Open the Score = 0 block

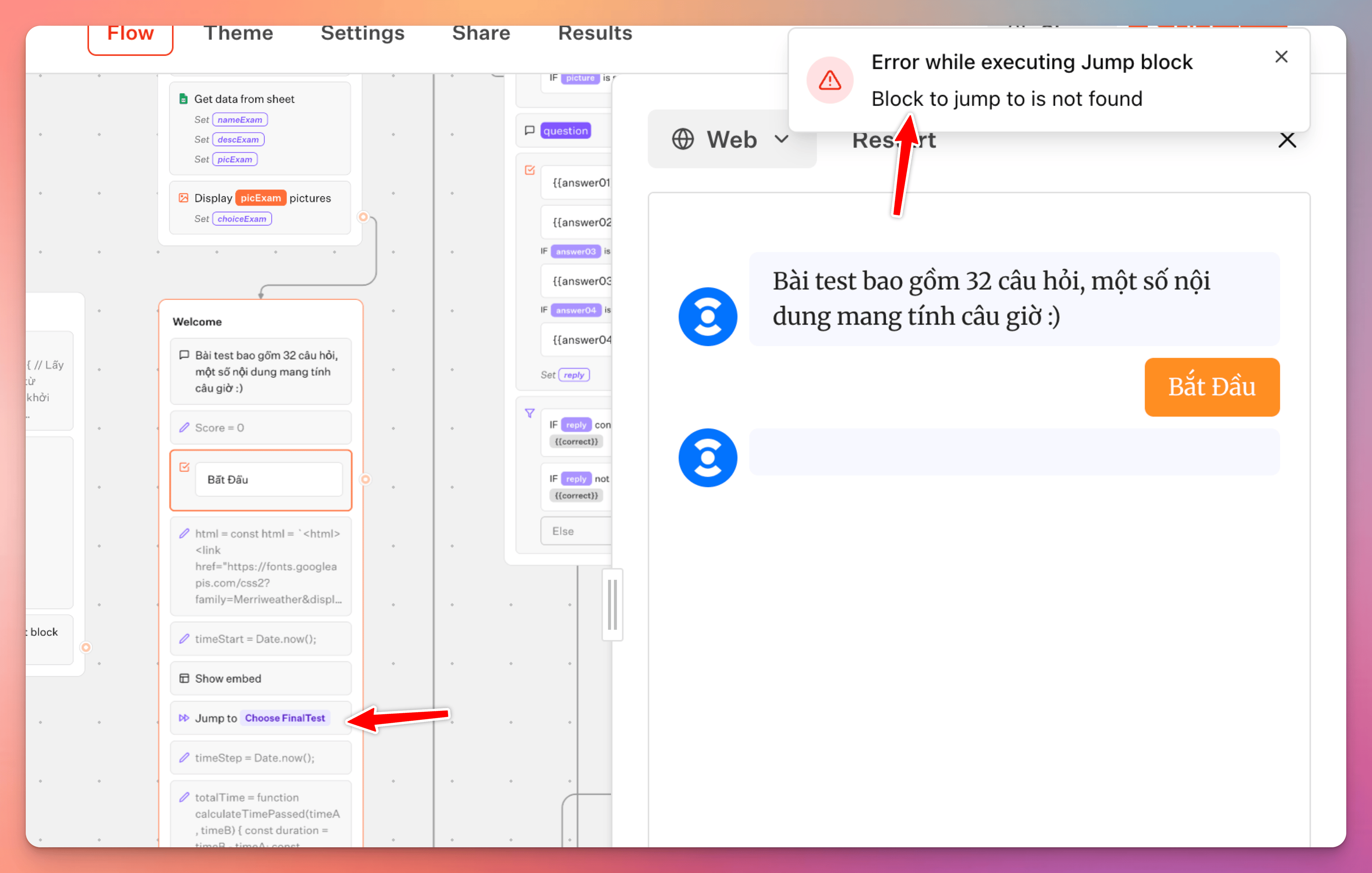pos(260,428)
